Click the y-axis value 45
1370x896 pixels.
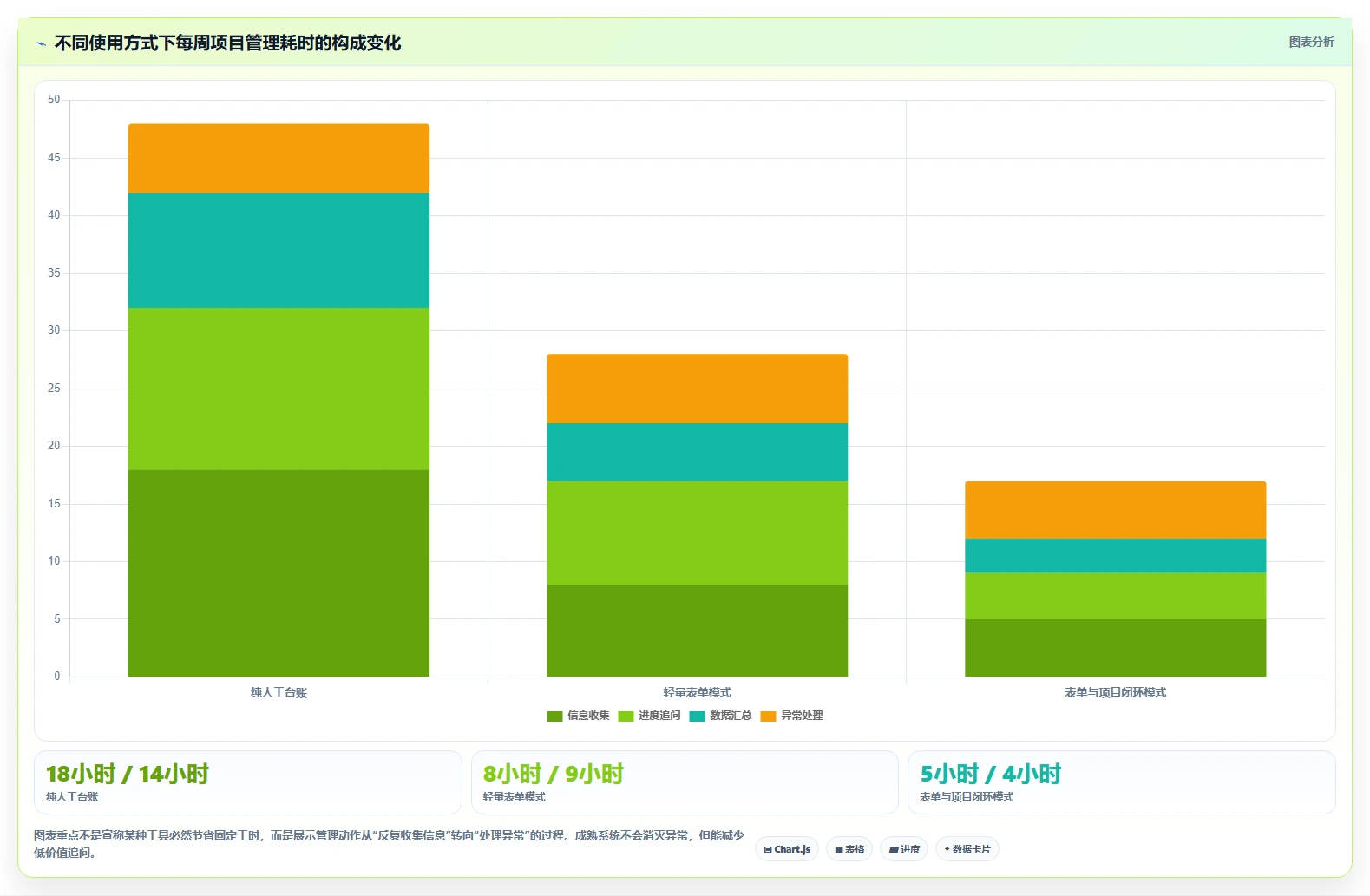[54, 158]
